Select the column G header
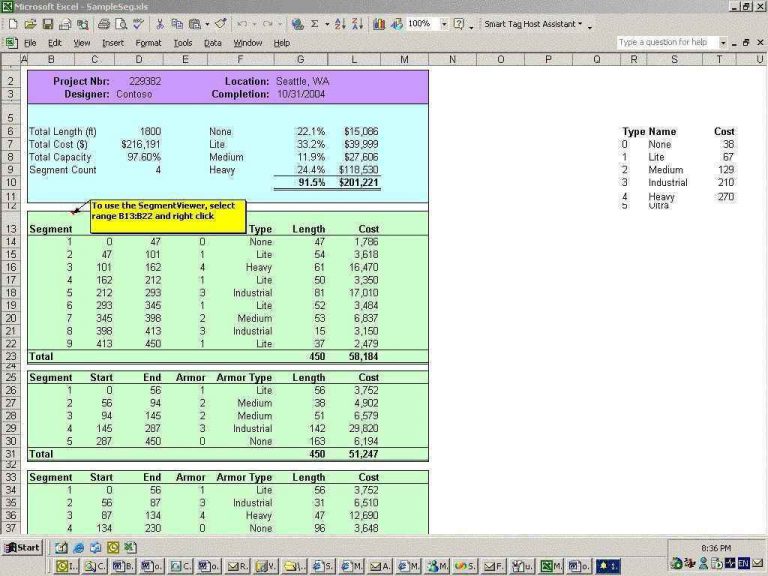This screenshot has height=576, width=768. coord(307,59)
